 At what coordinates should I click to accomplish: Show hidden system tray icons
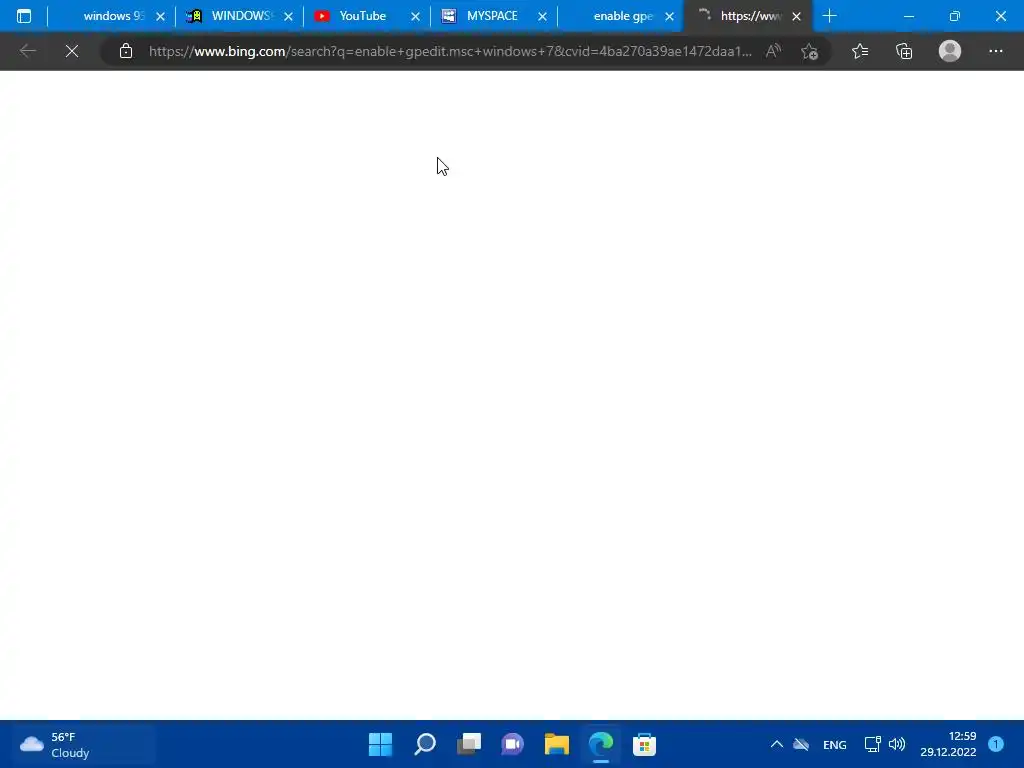pos(776,744)
